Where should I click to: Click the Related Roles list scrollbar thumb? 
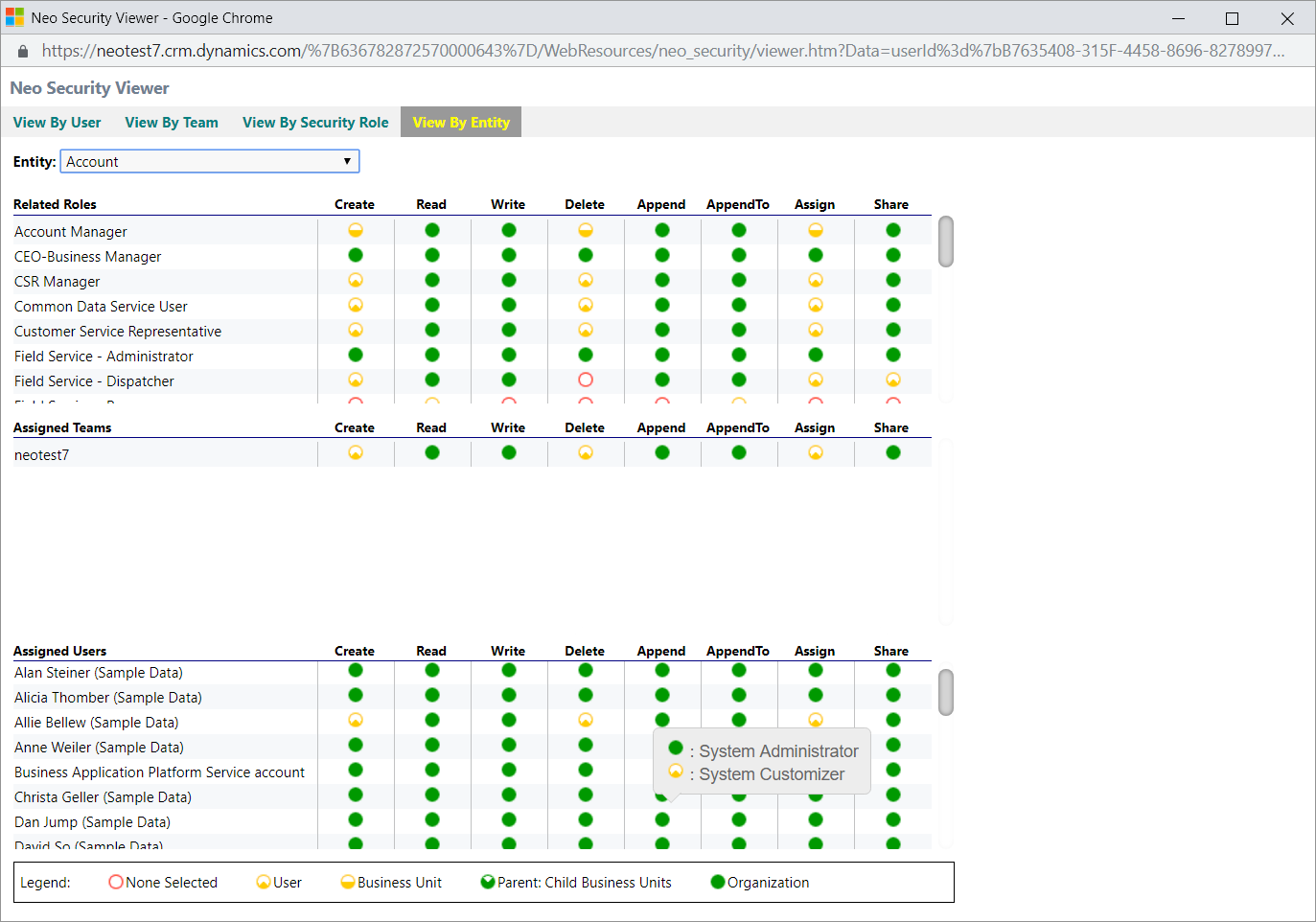[946, 242]
